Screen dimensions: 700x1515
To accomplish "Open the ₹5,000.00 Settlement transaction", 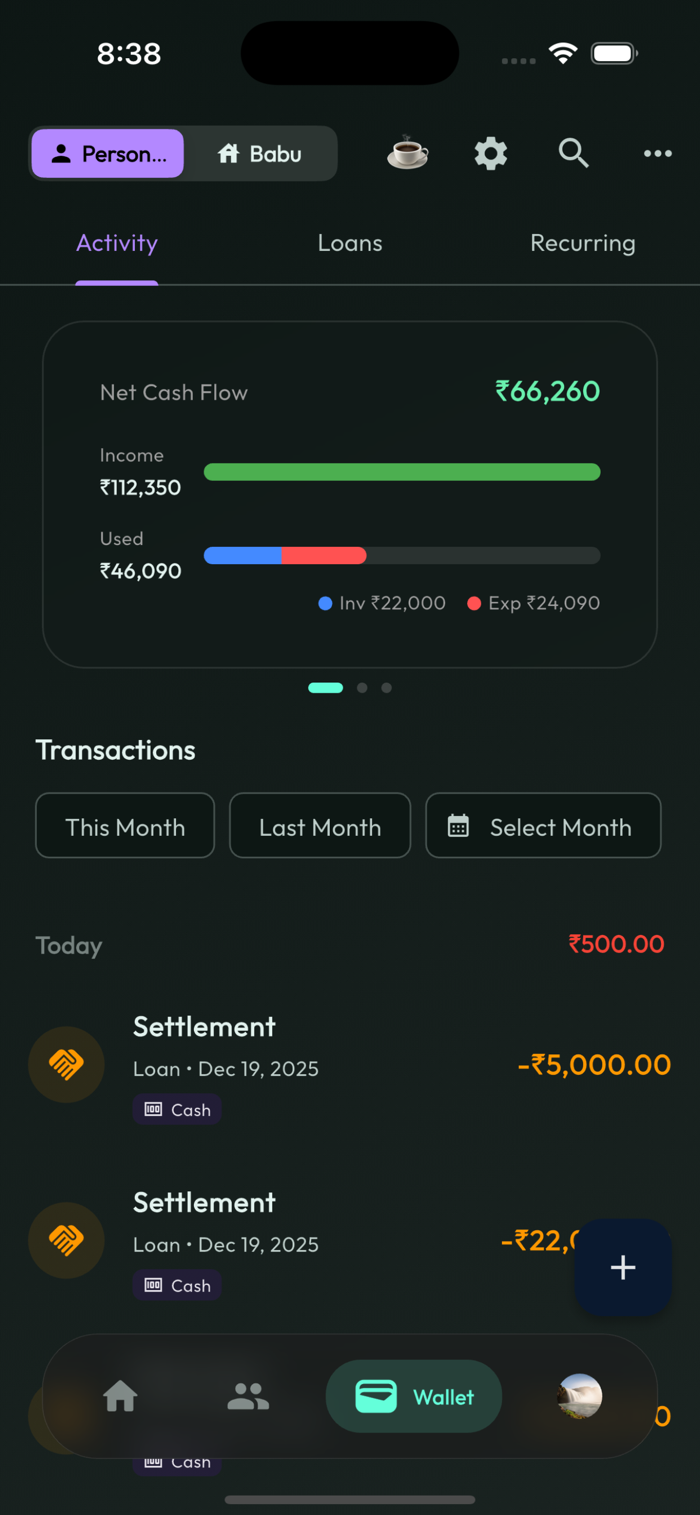I will [x=350, y=1066].
